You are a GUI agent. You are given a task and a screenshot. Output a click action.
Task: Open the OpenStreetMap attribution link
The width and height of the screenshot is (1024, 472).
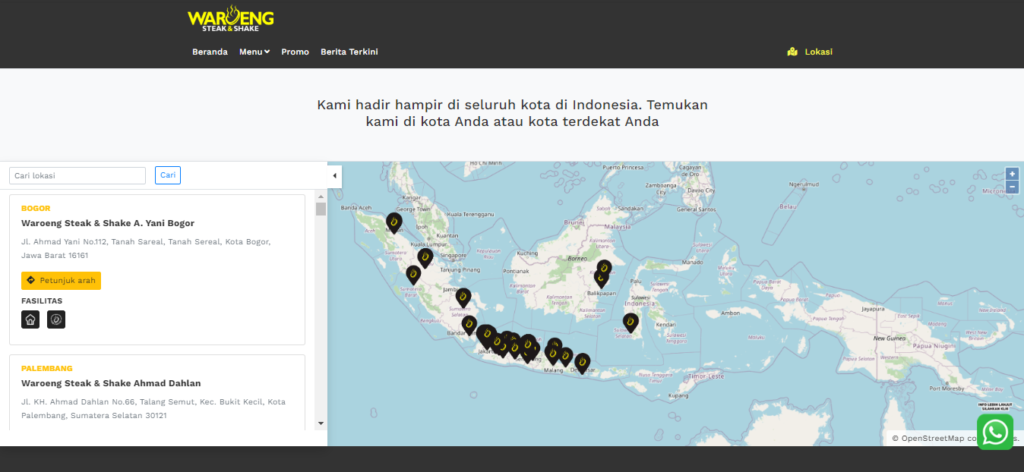pos(933,438)
